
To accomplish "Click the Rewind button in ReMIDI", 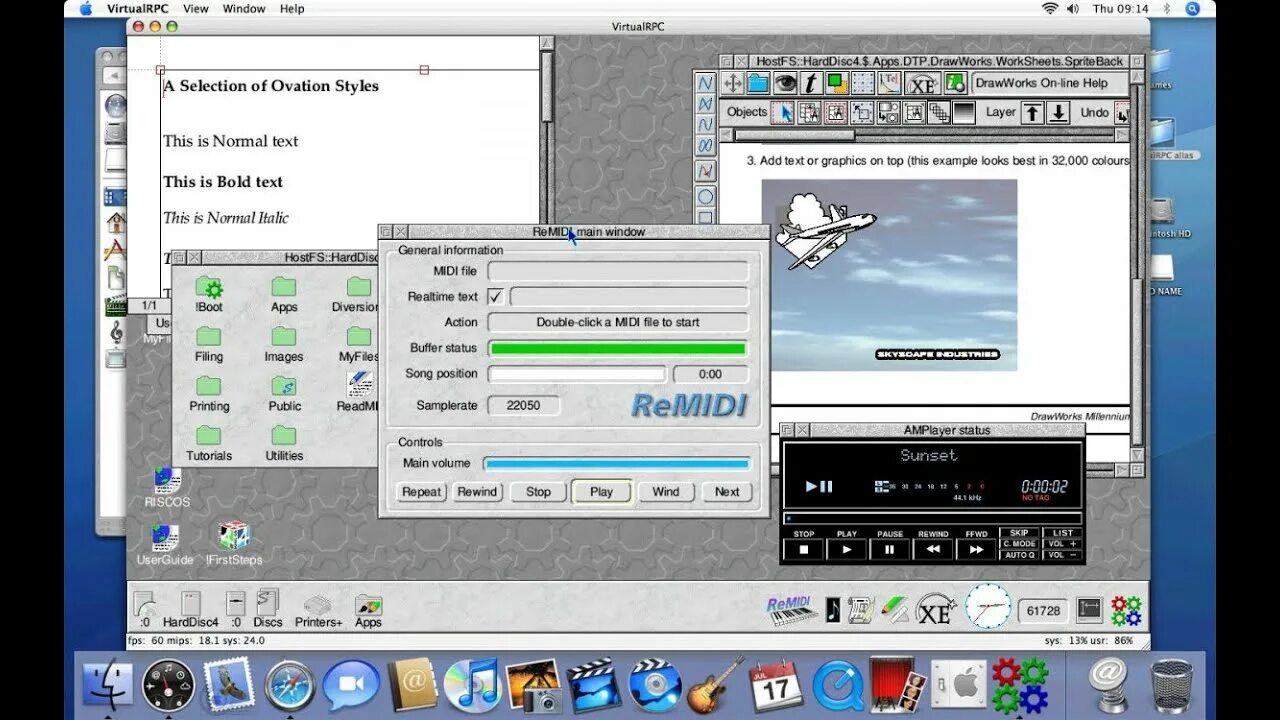I will 477,492.
